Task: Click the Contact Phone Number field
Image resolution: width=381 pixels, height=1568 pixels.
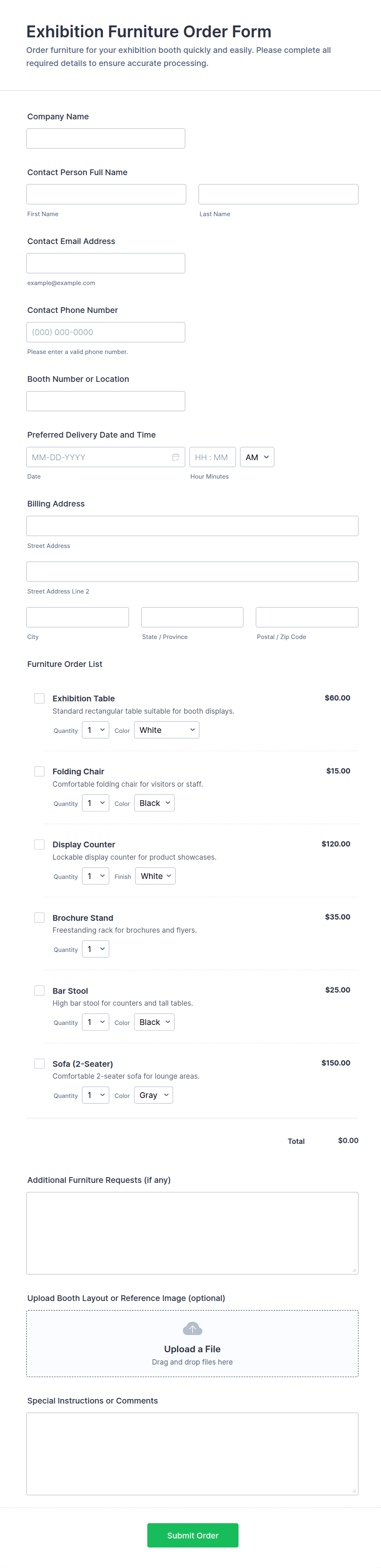Action: coord(106,332)
